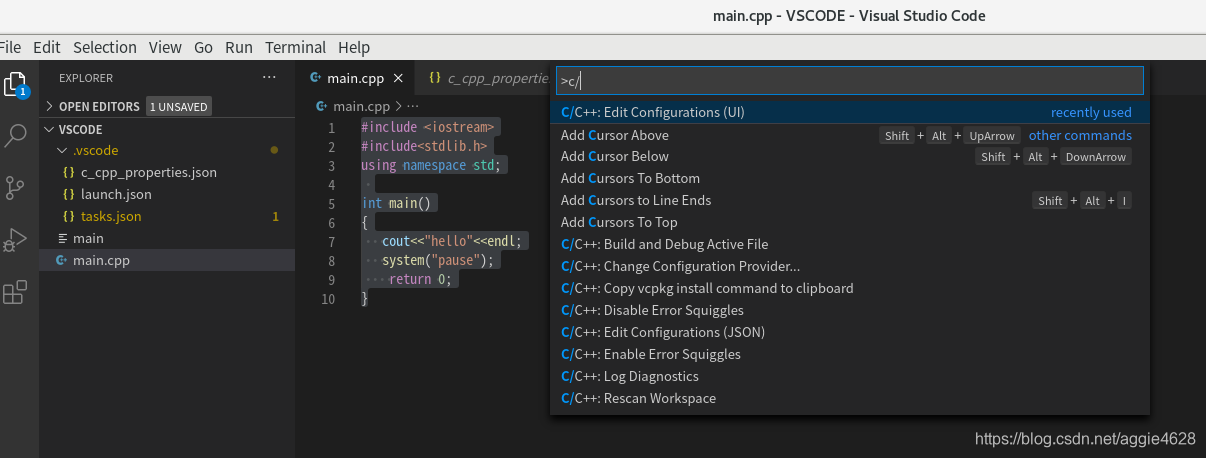
Task: Click the file icon beside main in Explorer
Action: 63,238
